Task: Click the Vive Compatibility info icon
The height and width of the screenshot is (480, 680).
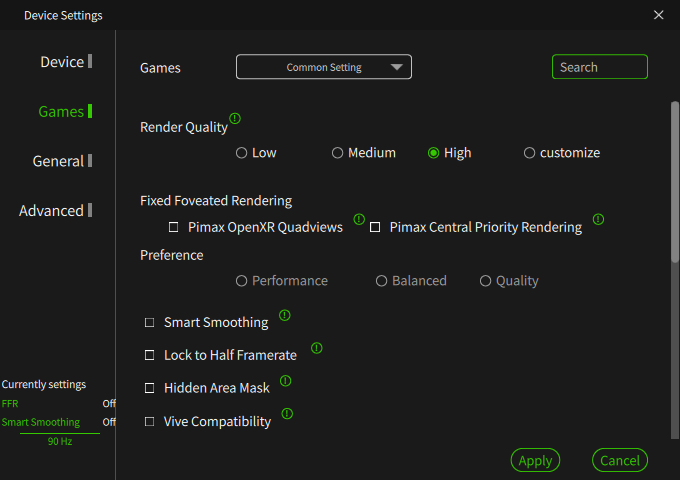Action: 287,414
